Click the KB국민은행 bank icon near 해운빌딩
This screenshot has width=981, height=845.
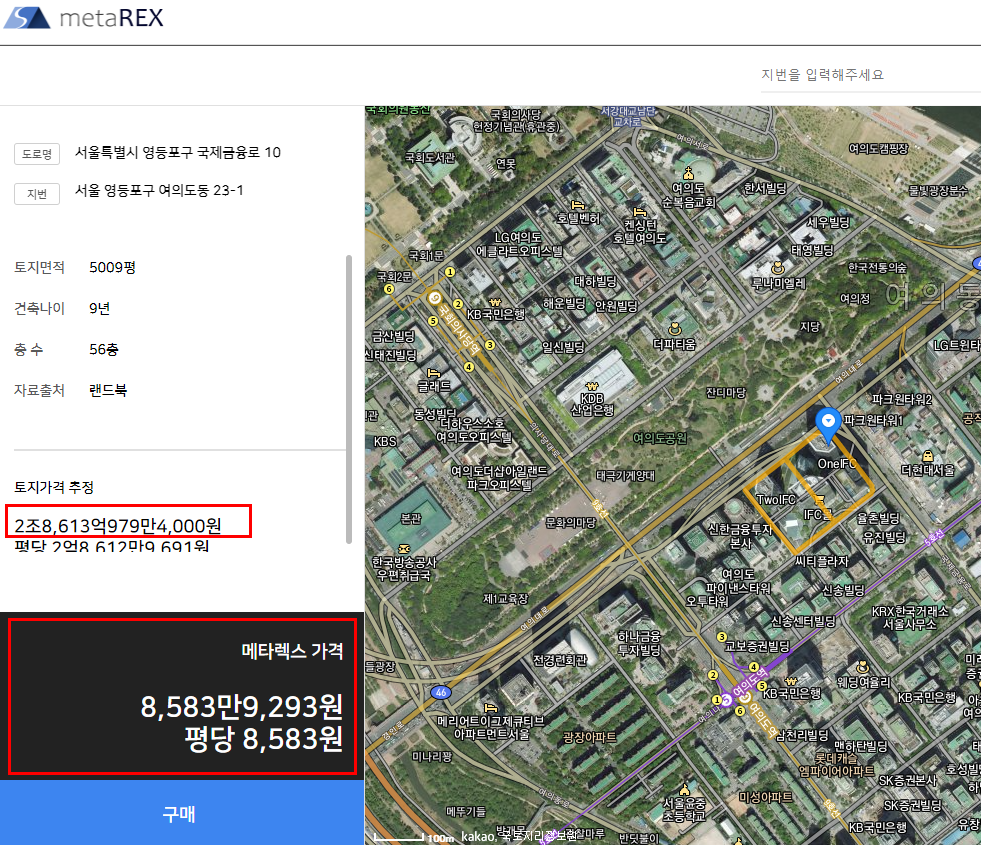(495, 303)
